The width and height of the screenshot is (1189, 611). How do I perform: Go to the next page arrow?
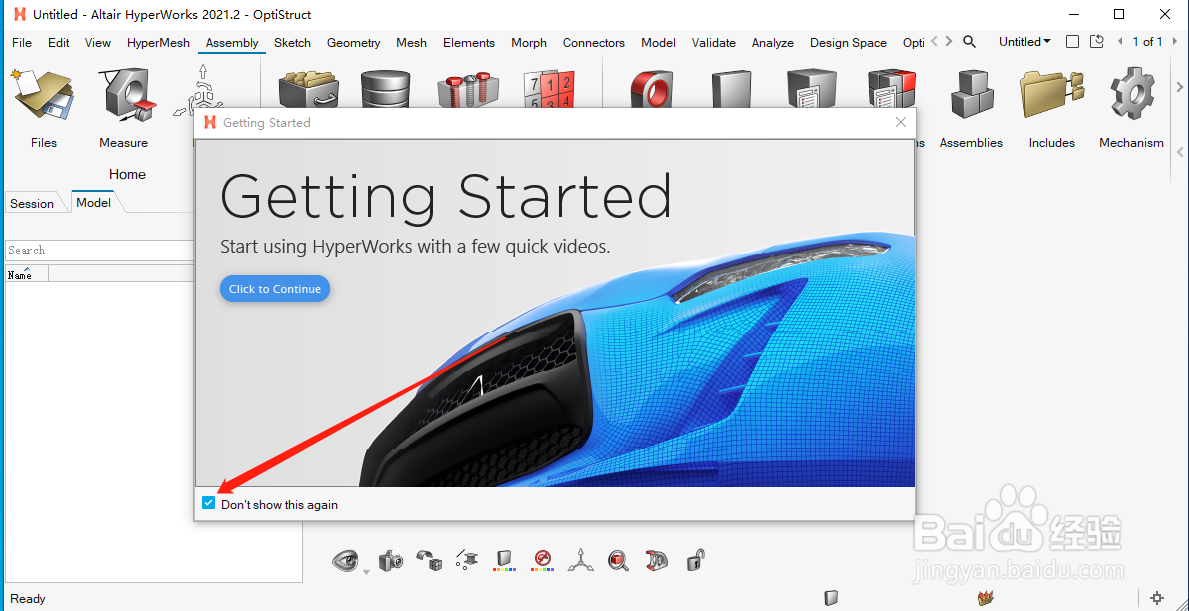1173,42
